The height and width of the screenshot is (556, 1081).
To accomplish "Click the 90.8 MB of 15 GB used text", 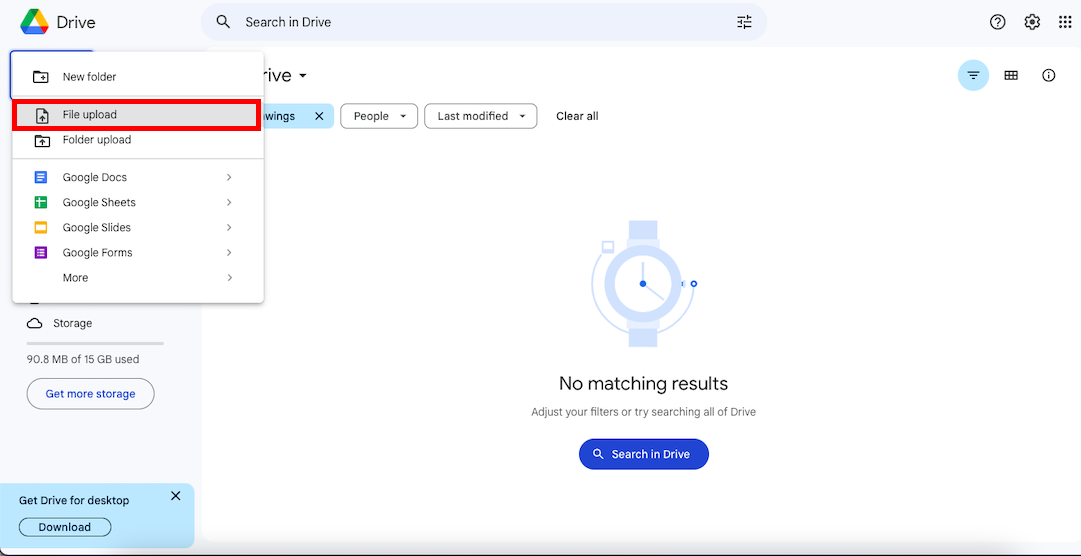I will pyautogui.click(x=83, y=359).
